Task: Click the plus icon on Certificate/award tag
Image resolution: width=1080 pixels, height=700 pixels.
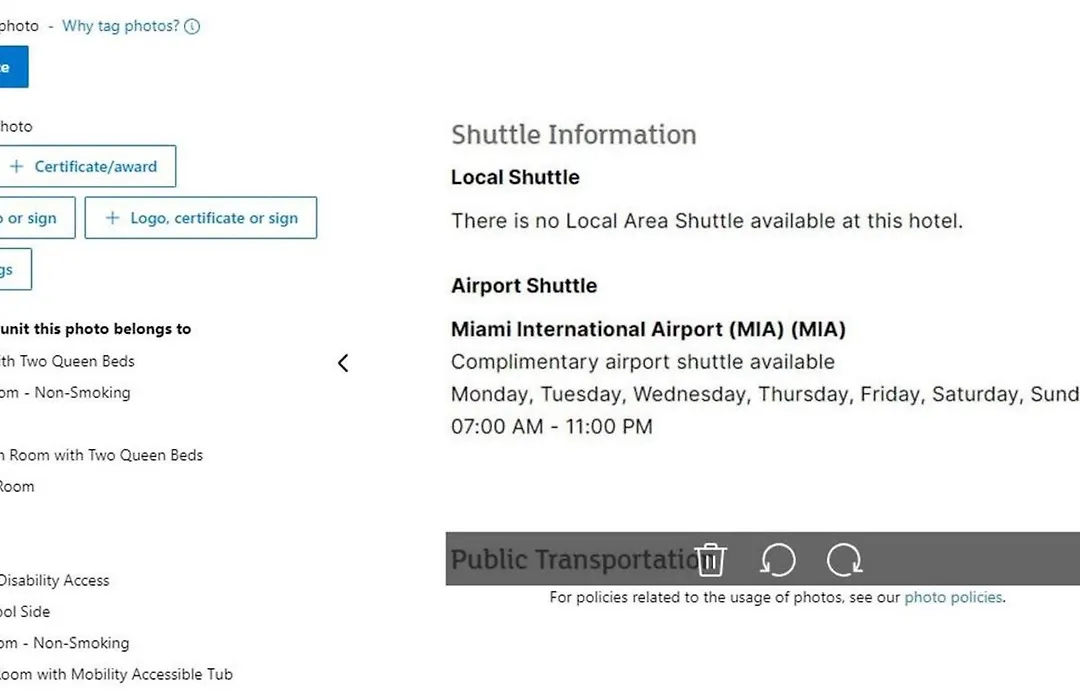Action: (x=17, y=166)
